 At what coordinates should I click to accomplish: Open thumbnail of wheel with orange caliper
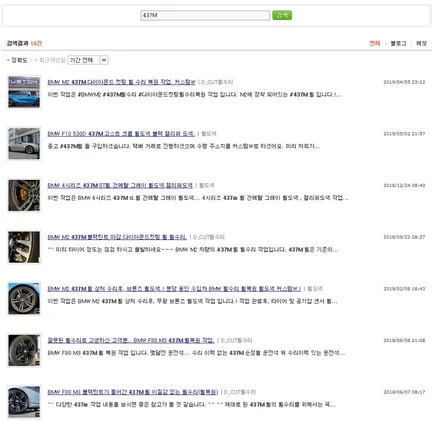[x=24, y=195]
